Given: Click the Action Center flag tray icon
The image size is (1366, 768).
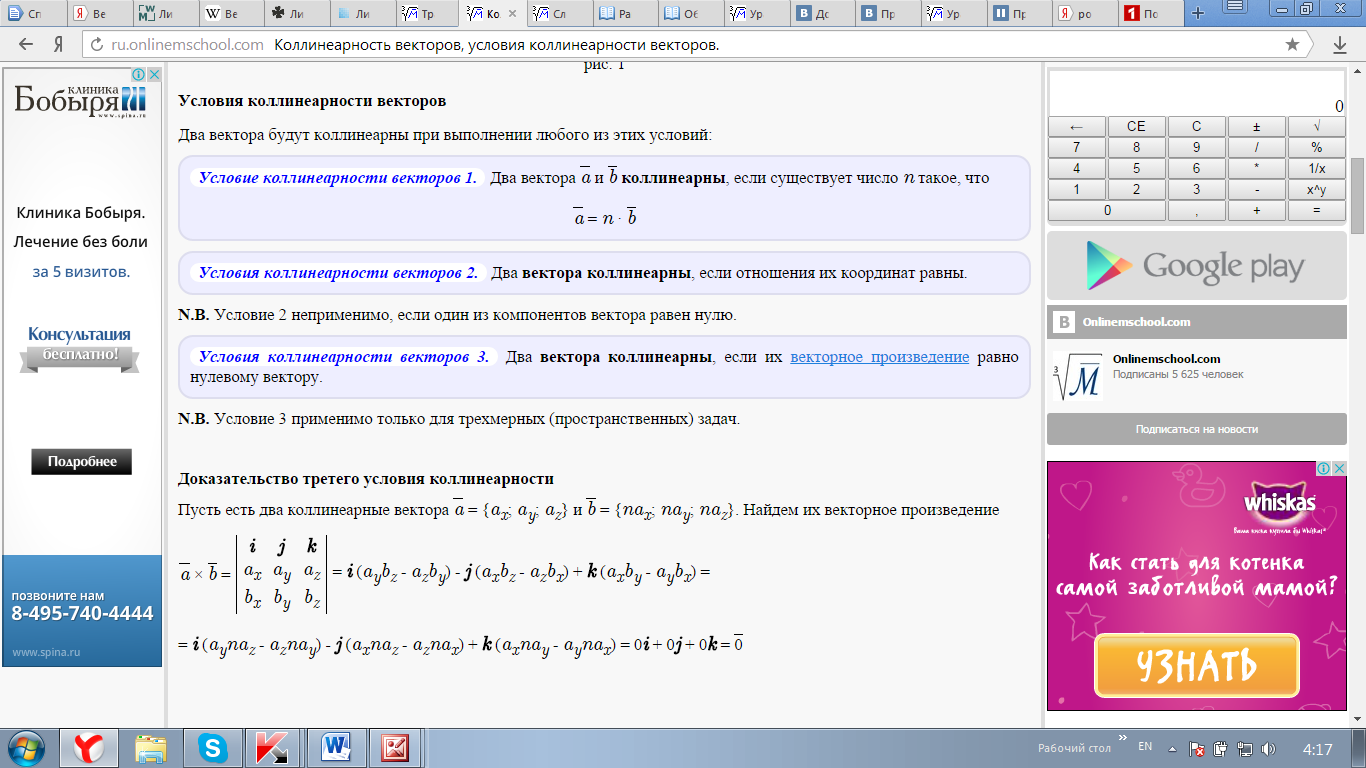Looking at the screenshot, I should (x=1197, y=749).
